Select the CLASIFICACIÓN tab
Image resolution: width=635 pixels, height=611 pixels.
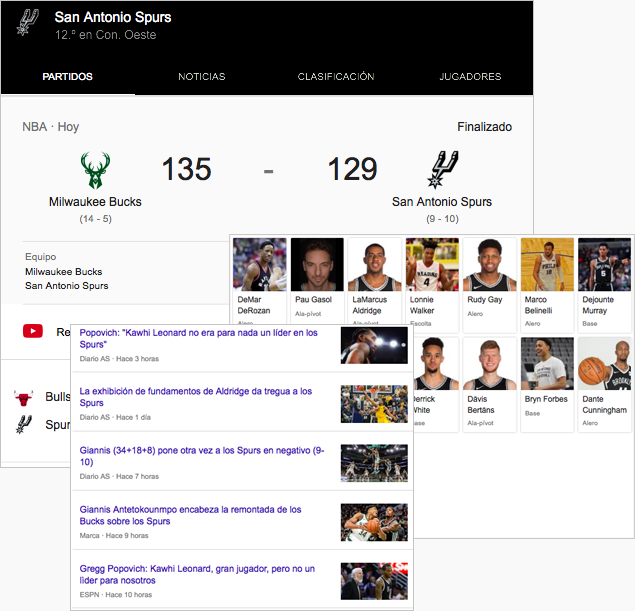click(336, 77)
